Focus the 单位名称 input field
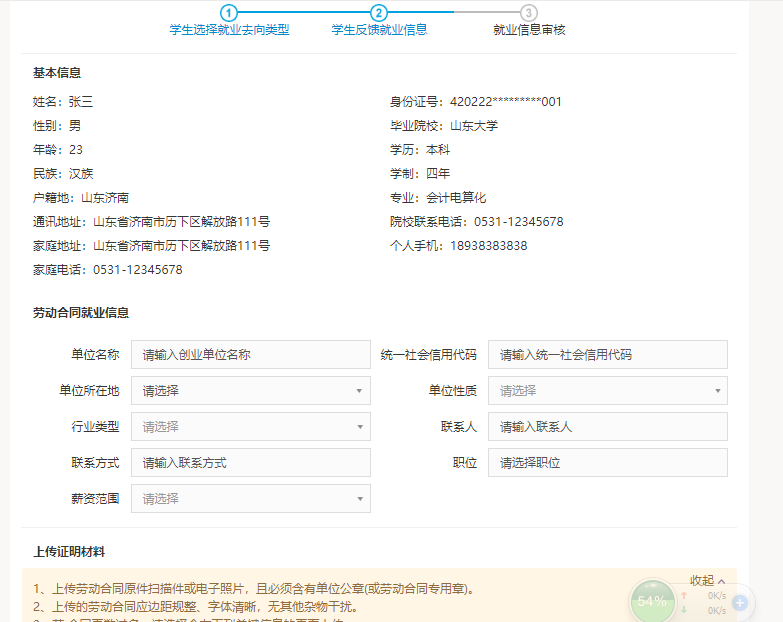This screenshot has height=622, width=783. (250, 355)
